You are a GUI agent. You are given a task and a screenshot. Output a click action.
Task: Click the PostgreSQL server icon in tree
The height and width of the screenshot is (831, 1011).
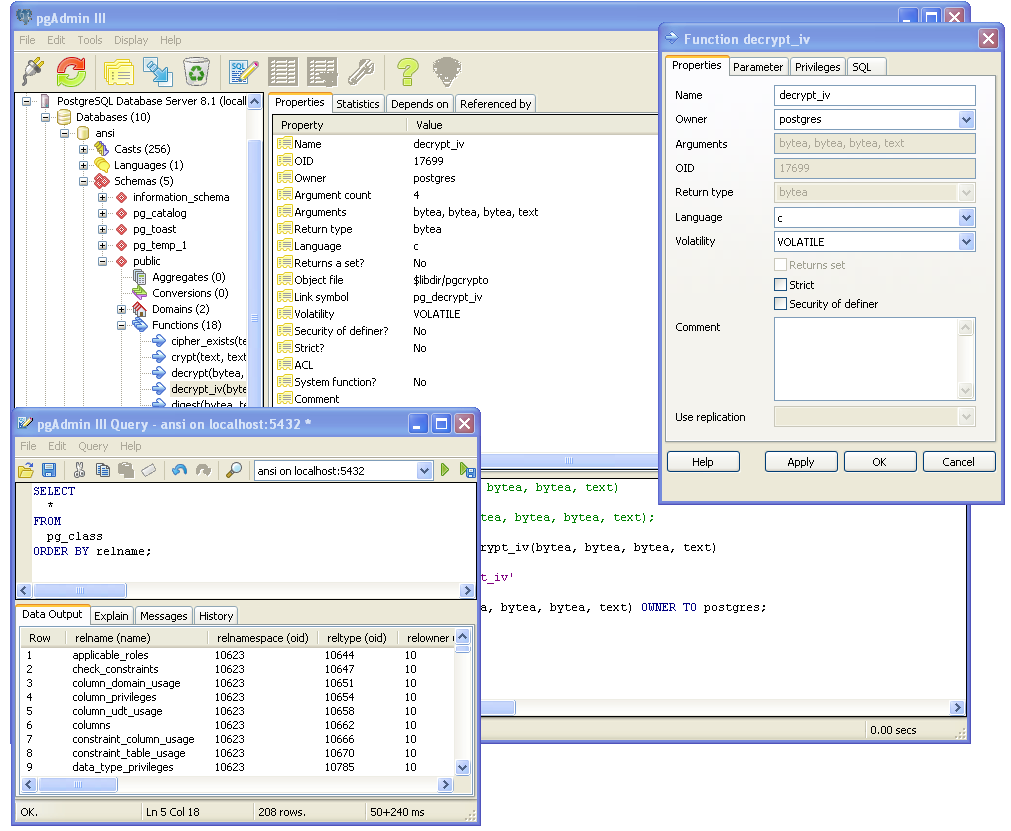coord(45,101)
